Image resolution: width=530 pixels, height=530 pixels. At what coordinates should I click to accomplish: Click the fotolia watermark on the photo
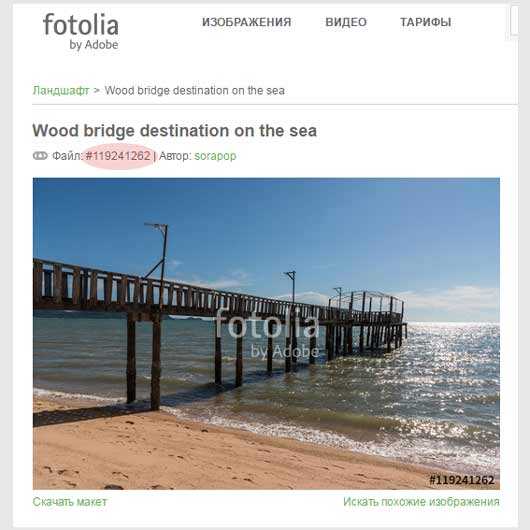click(x=267, y=333)
